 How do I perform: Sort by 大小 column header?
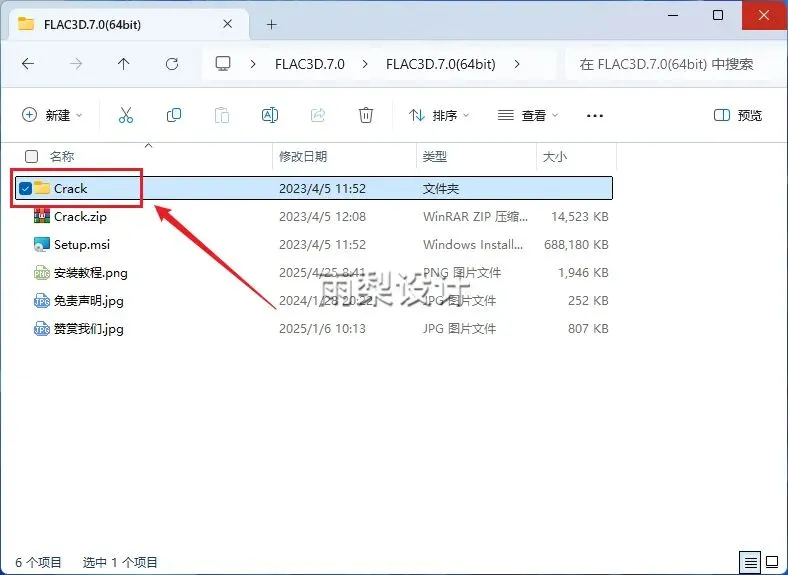[555, 156]
